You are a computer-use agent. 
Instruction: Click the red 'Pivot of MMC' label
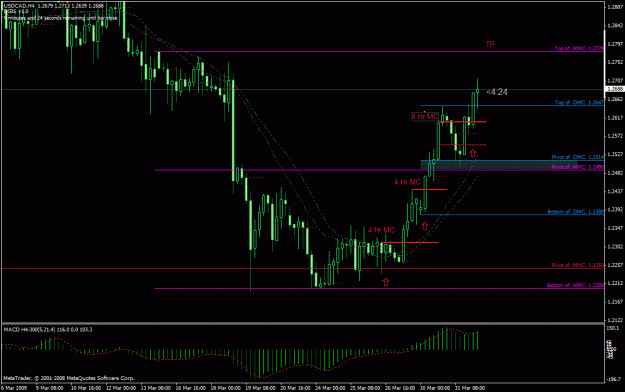pos(578,265)
